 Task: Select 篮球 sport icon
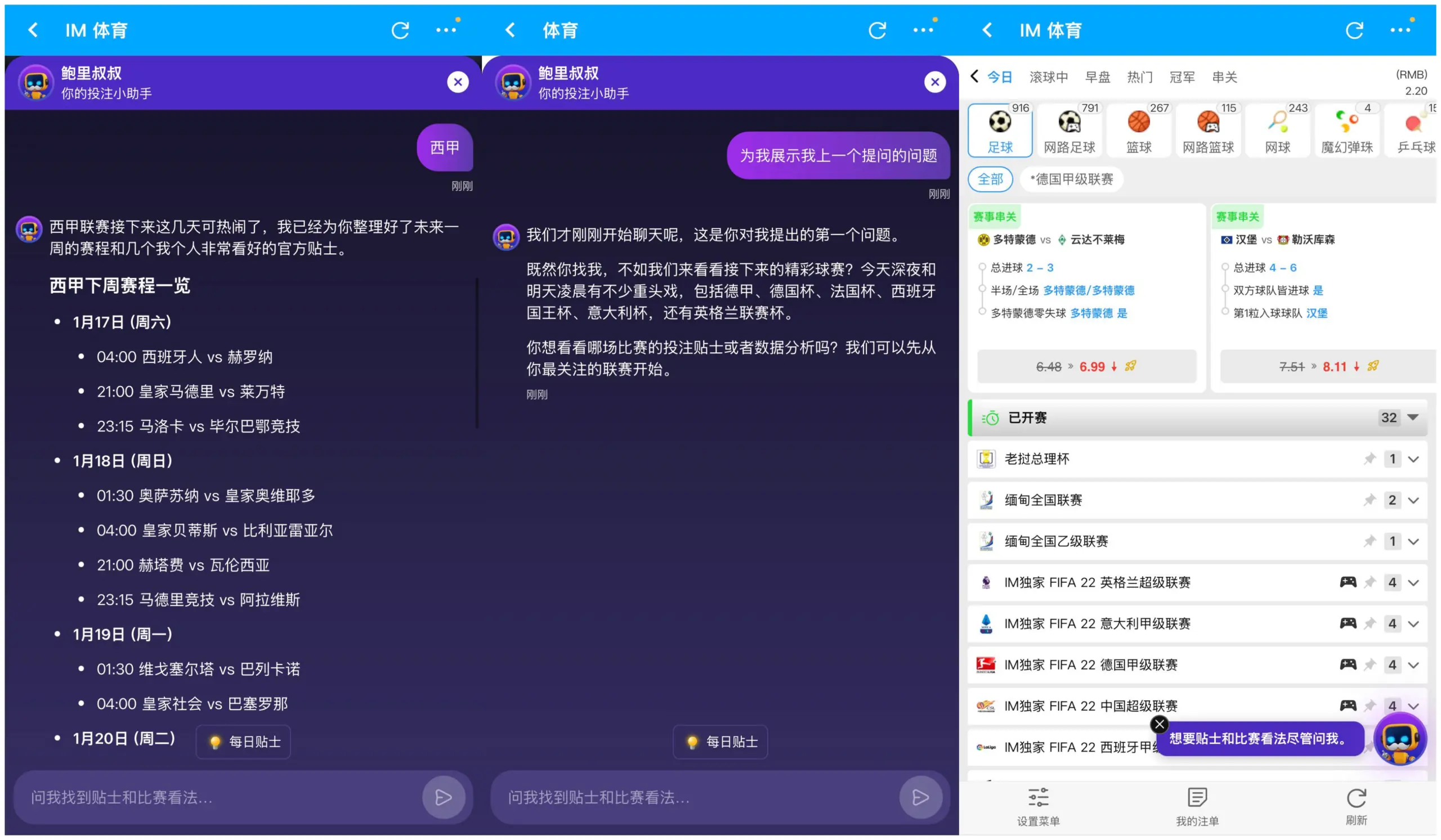point(1139,131)
